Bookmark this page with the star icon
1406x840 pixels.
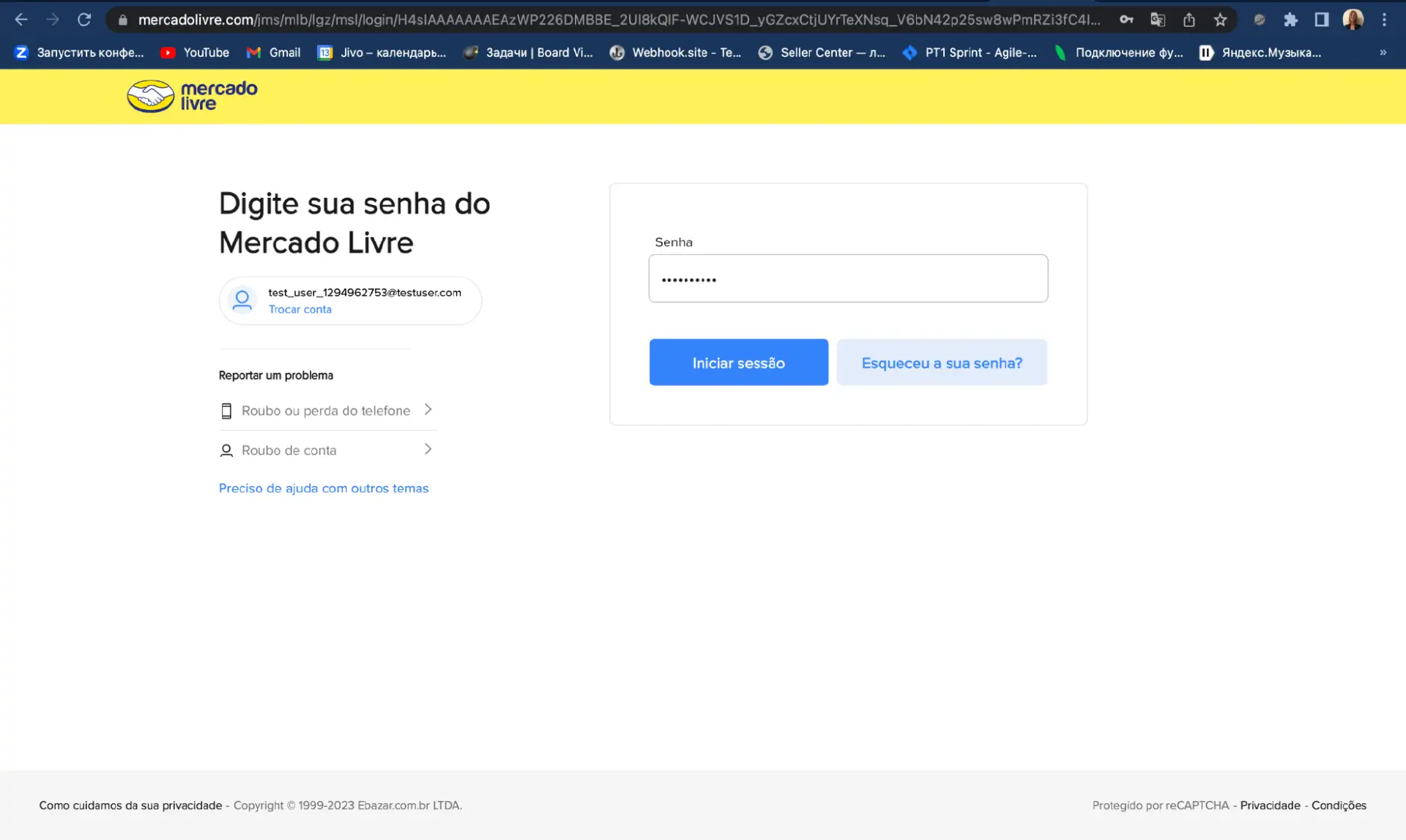(1220, 20)
